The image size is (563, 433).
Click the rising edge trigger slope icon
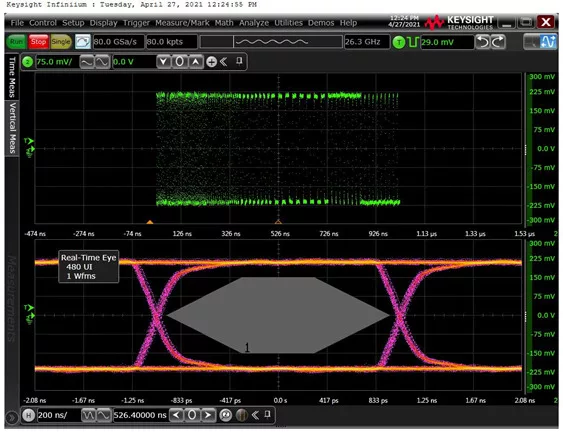coord(413,42)
